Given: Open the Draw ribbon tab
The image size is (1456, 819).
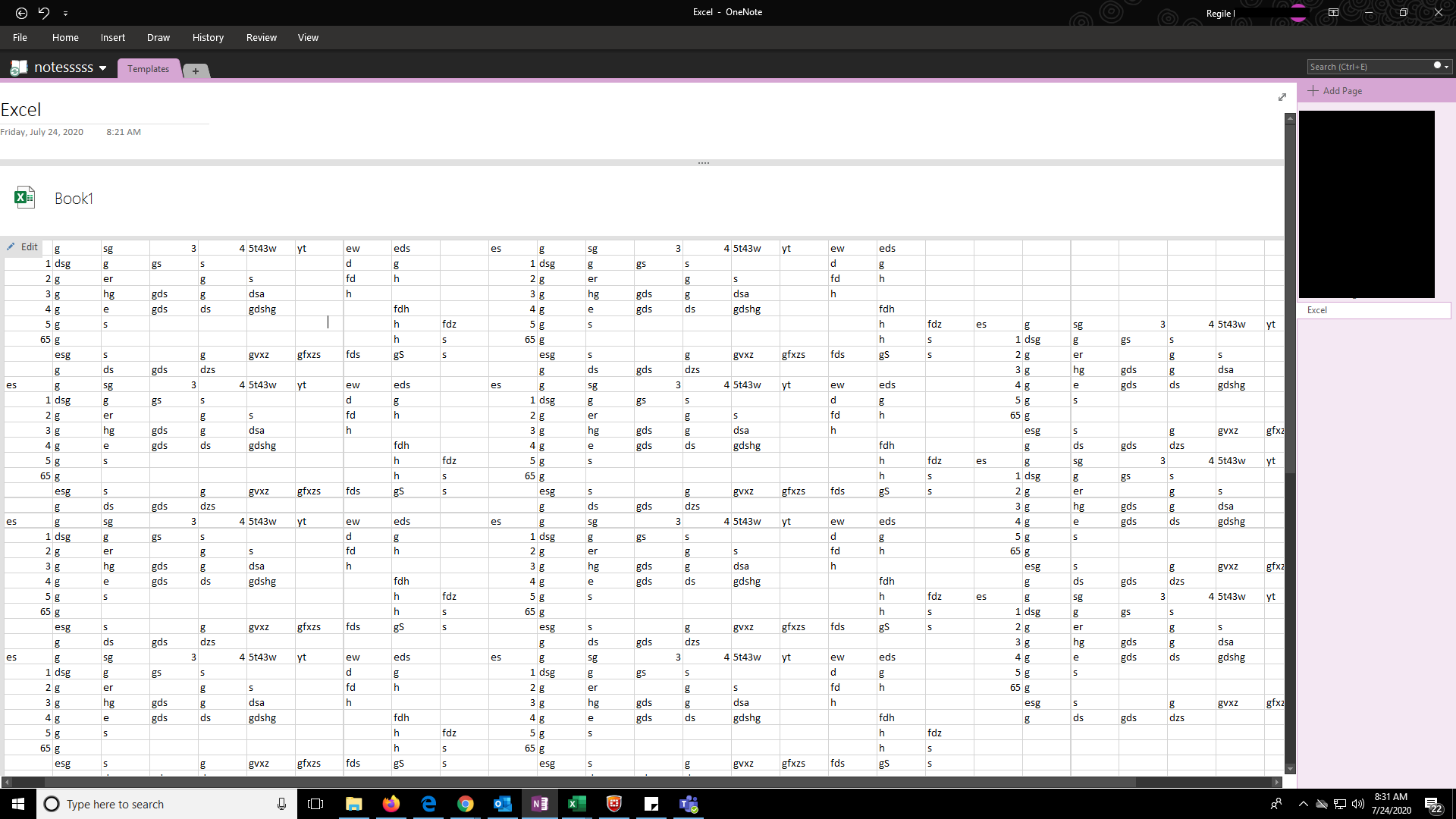Looking at the screenshot, I should tap(158, 37).
